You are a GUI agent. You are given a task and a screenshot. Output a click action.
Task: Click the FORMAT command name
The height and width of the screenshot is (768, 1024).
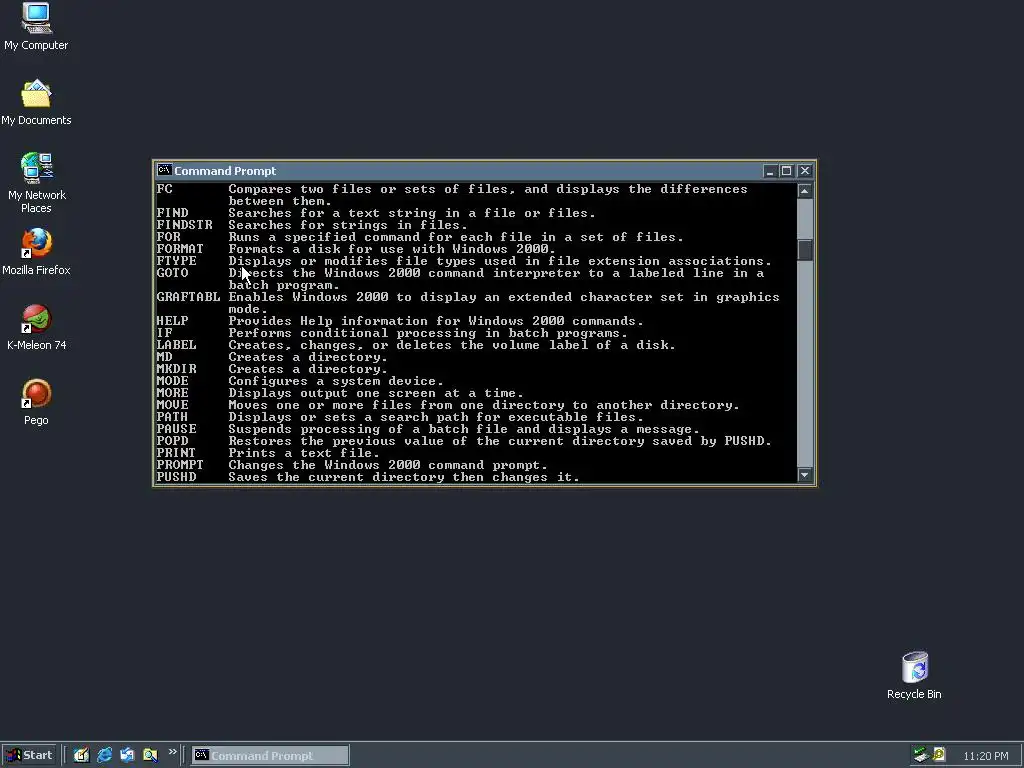[x=180, y=249]
